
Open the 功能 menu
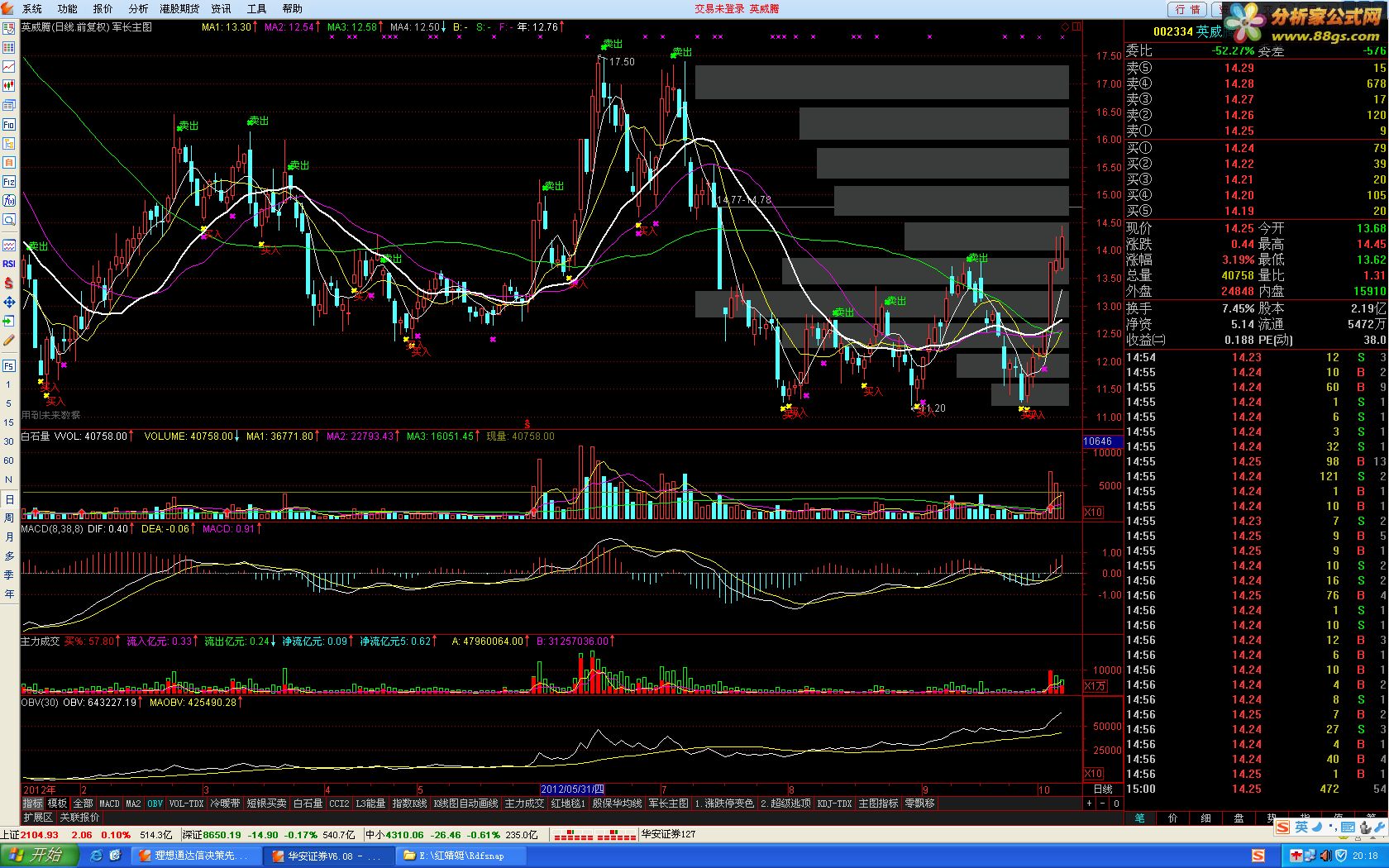point(68,9)
